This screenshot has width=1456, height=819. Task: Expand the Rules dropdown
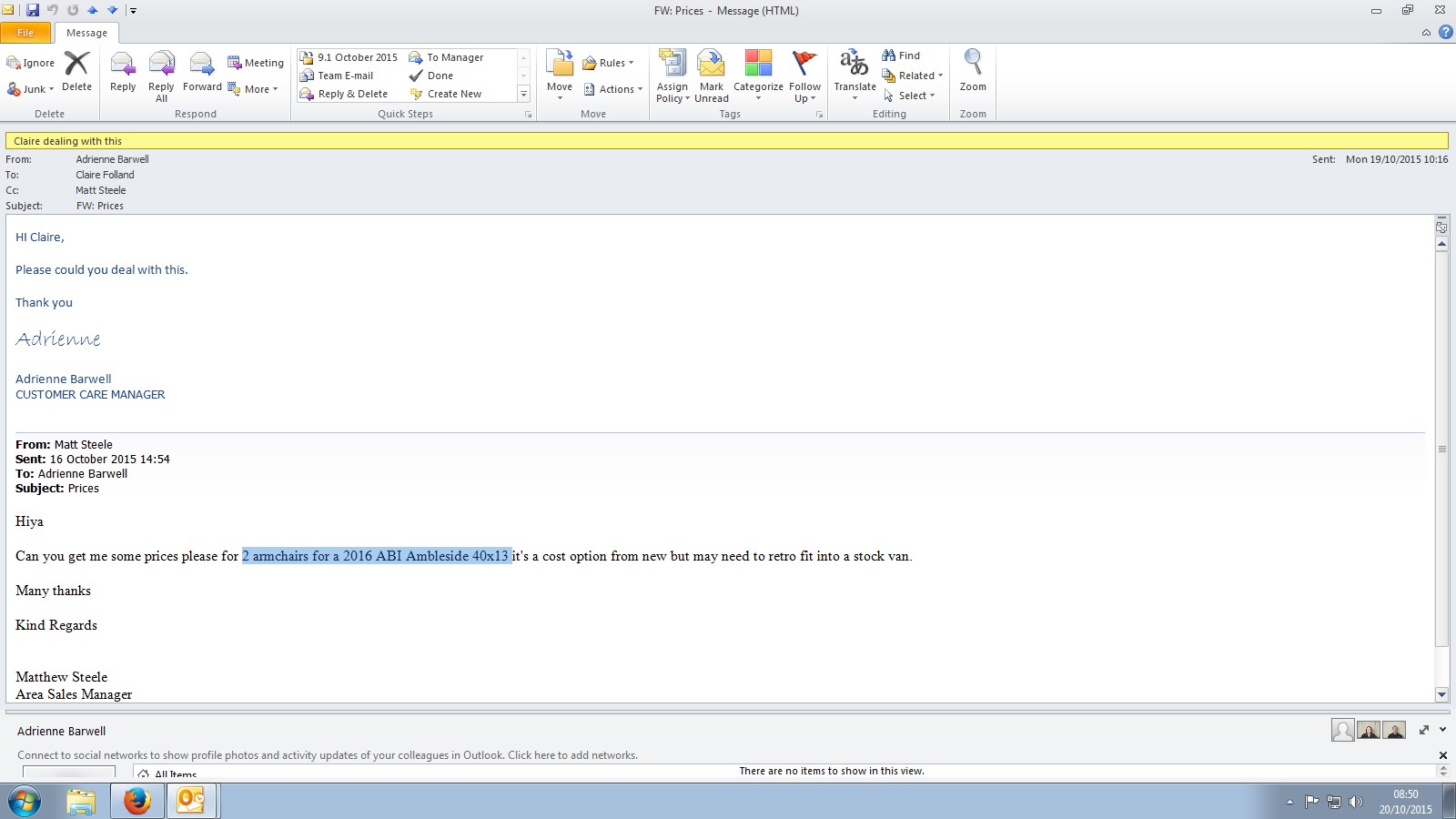click(x=608, y=63)
